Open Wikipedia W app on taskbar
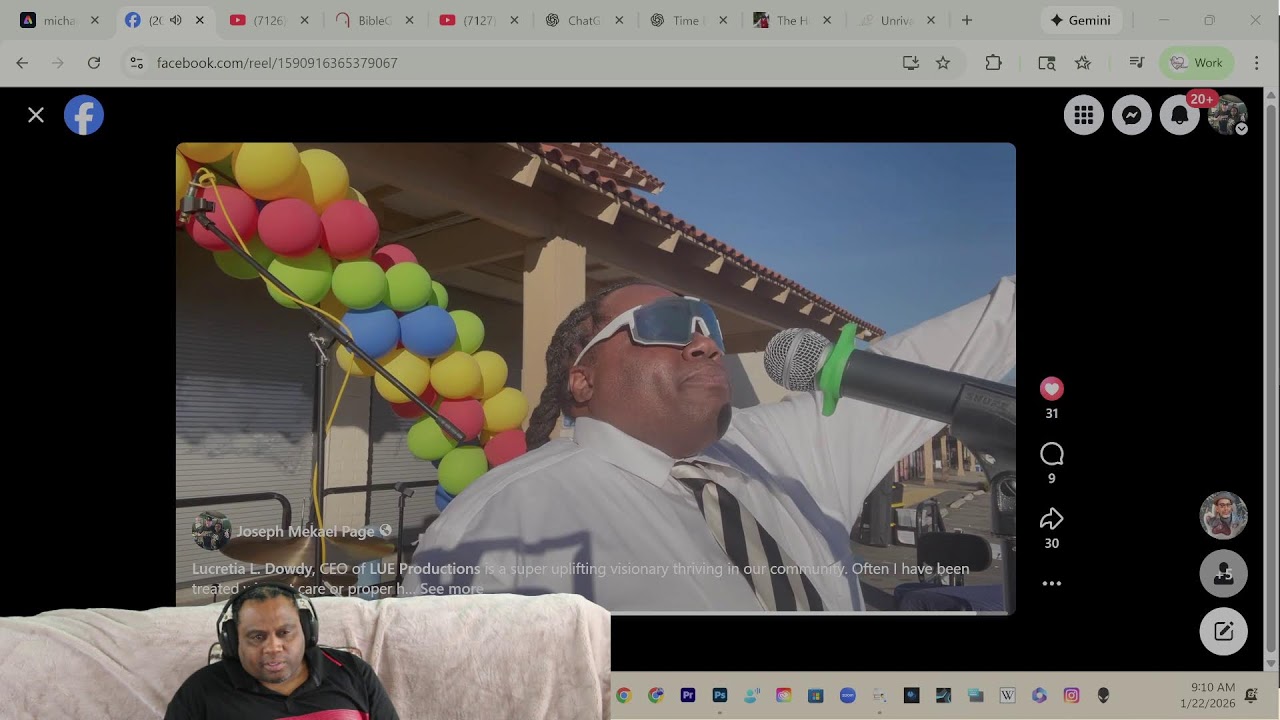 pyautogui.click(x=1007, y=695)
